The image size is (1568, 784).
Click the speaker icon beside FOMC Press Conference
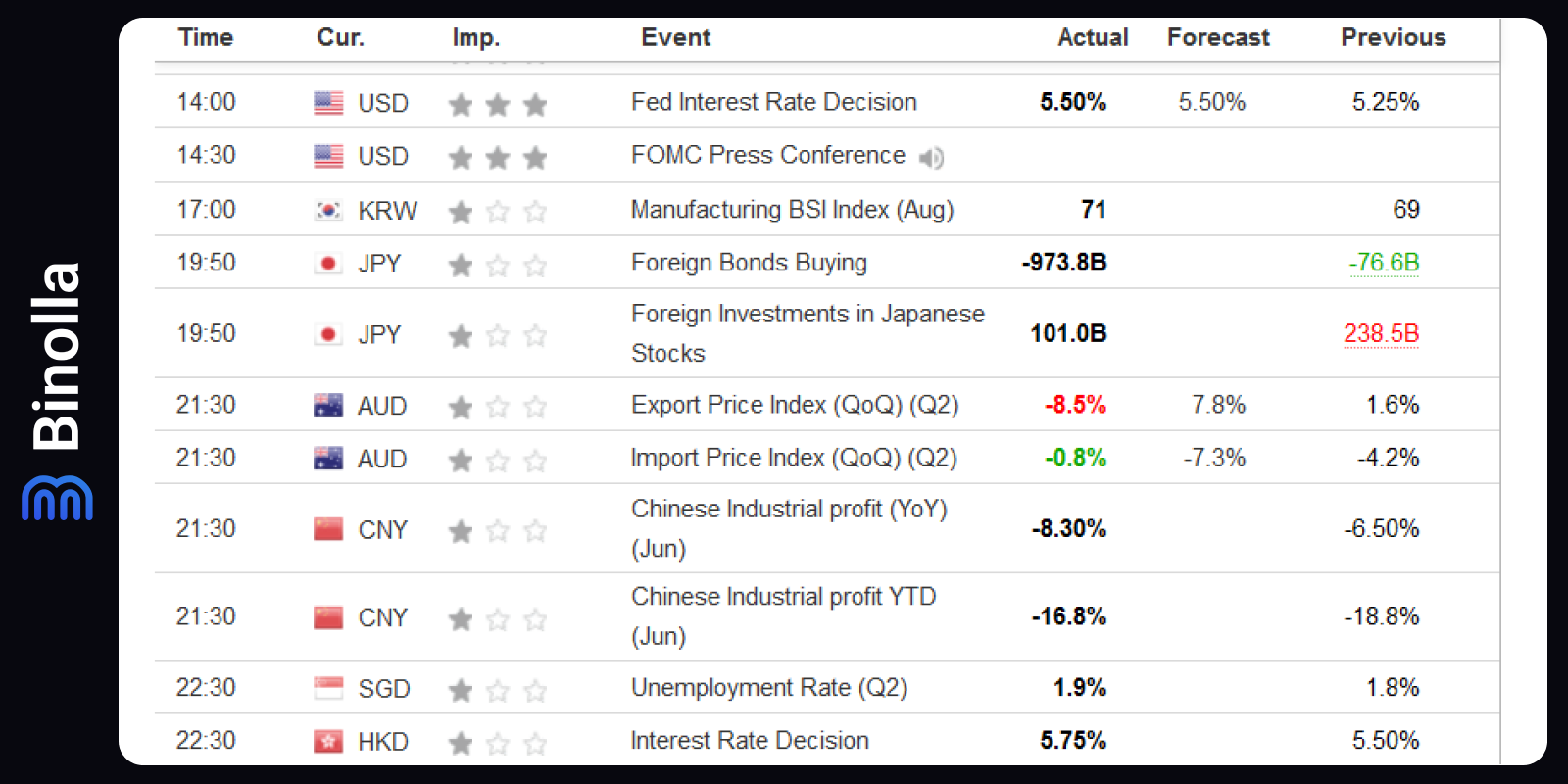(931, 157)
